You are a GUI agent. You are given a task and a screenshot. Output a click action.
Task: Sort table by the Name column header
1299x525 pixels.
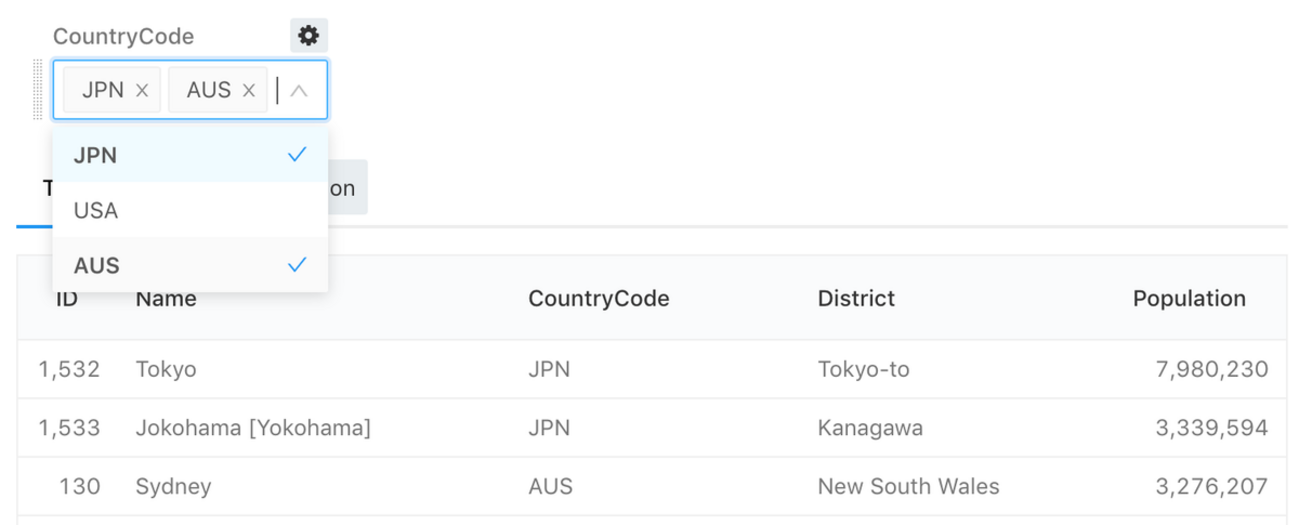167,299
